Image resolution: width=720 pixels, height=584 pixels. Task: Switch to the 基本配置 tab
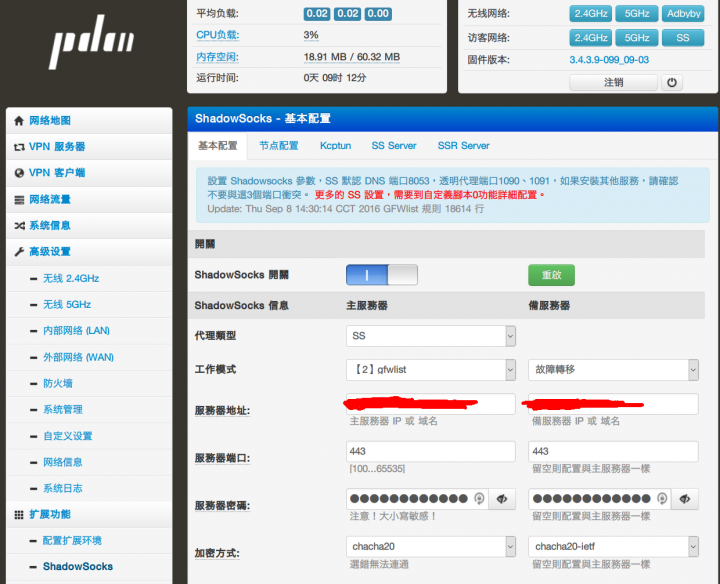pos(218,146)
